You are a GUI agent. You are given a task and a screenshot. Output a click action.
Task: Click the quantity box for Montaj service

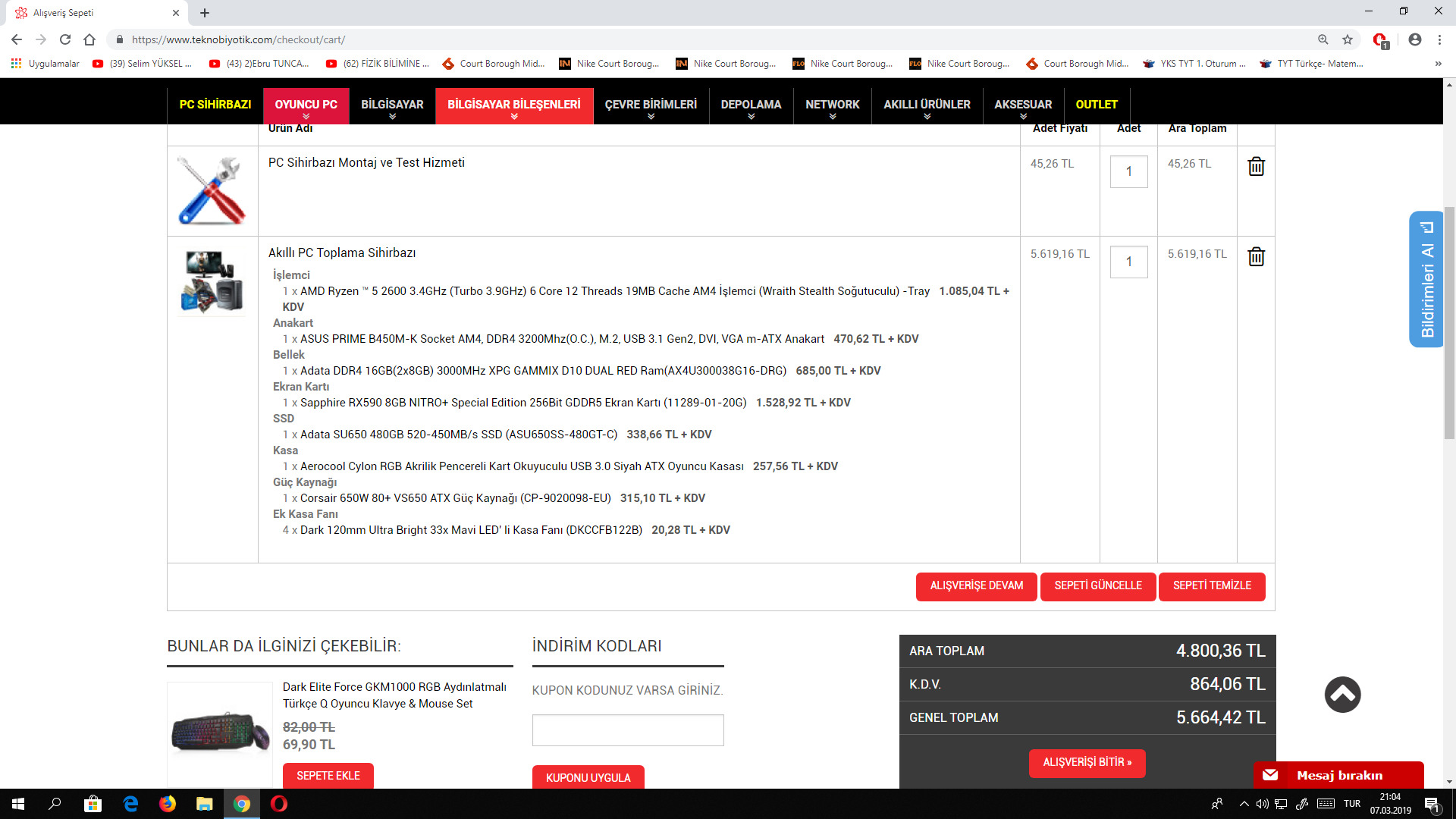click(1128, 171)
